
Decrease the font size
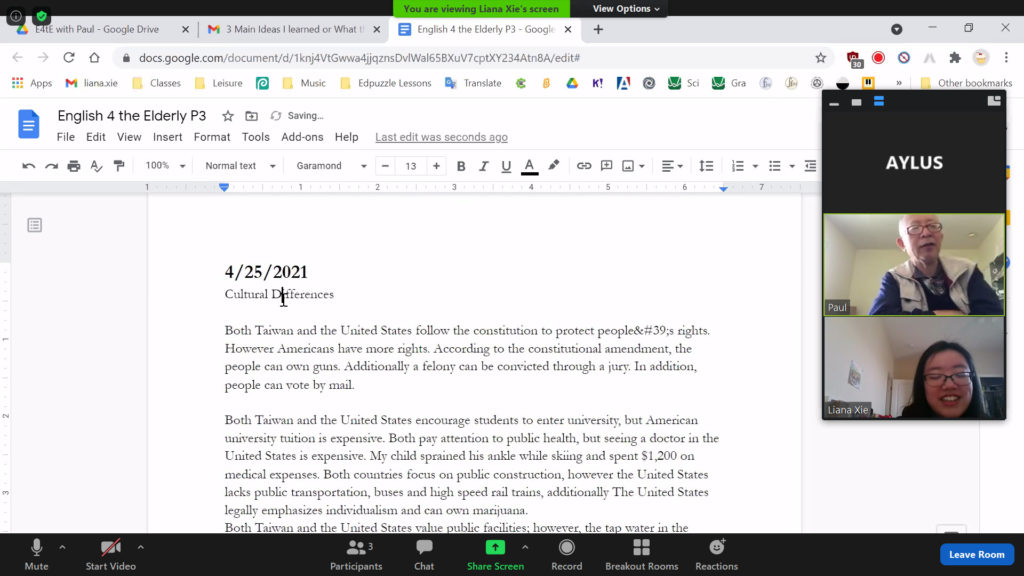coord(385,166)
